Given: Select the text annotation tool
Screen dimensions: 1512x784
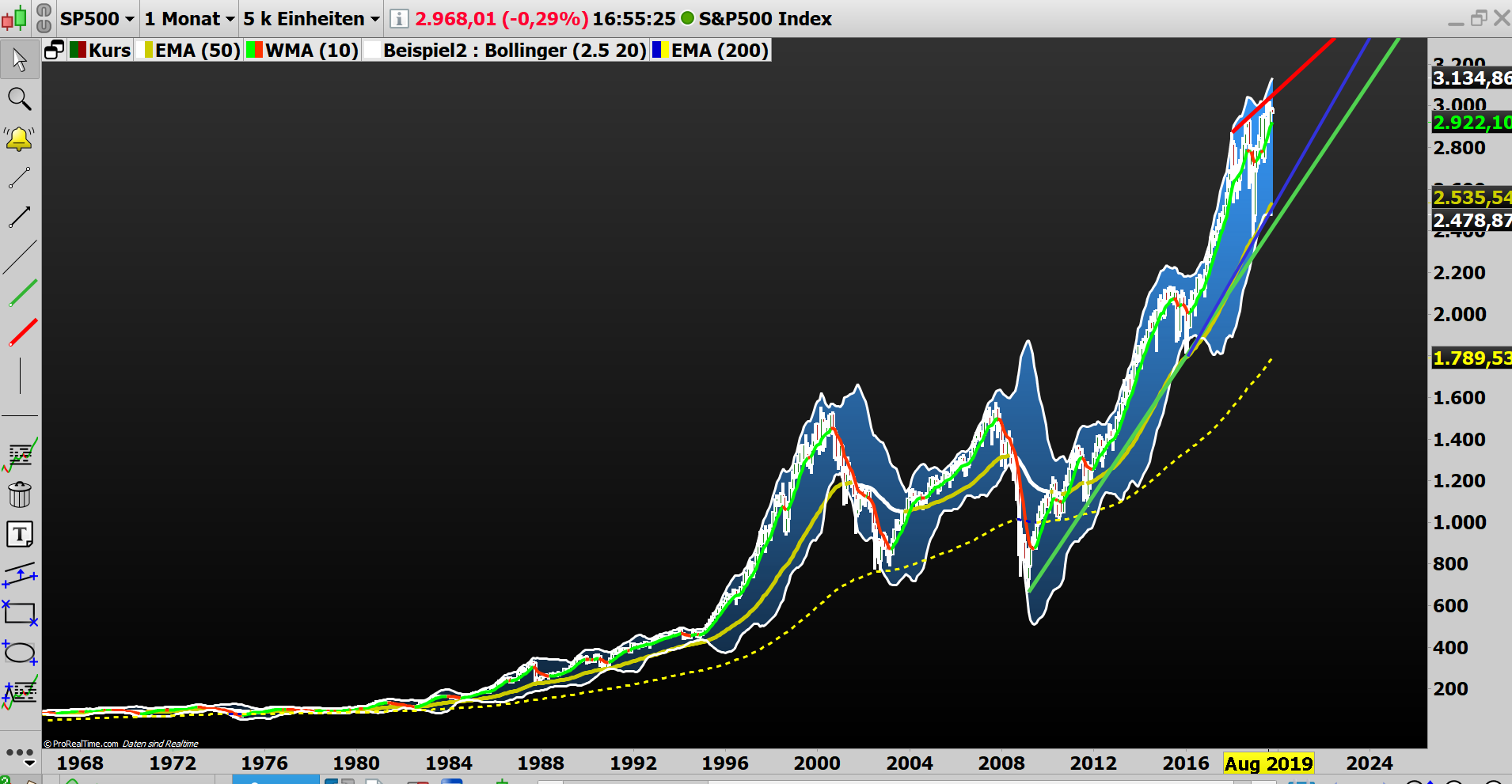Looking at the screenshot, I should click(20, 534).
